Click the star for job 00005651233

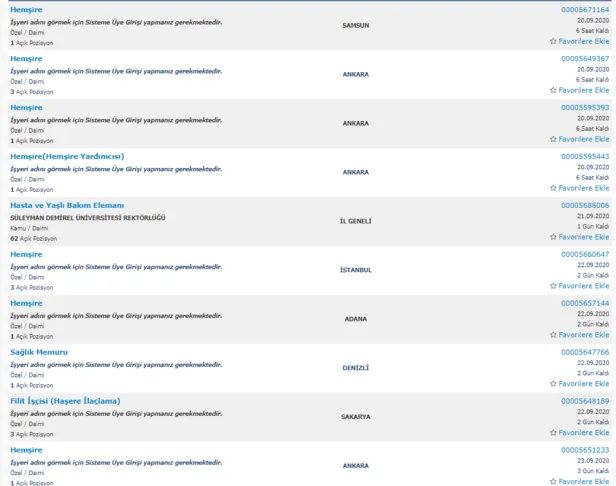[553, 481]
